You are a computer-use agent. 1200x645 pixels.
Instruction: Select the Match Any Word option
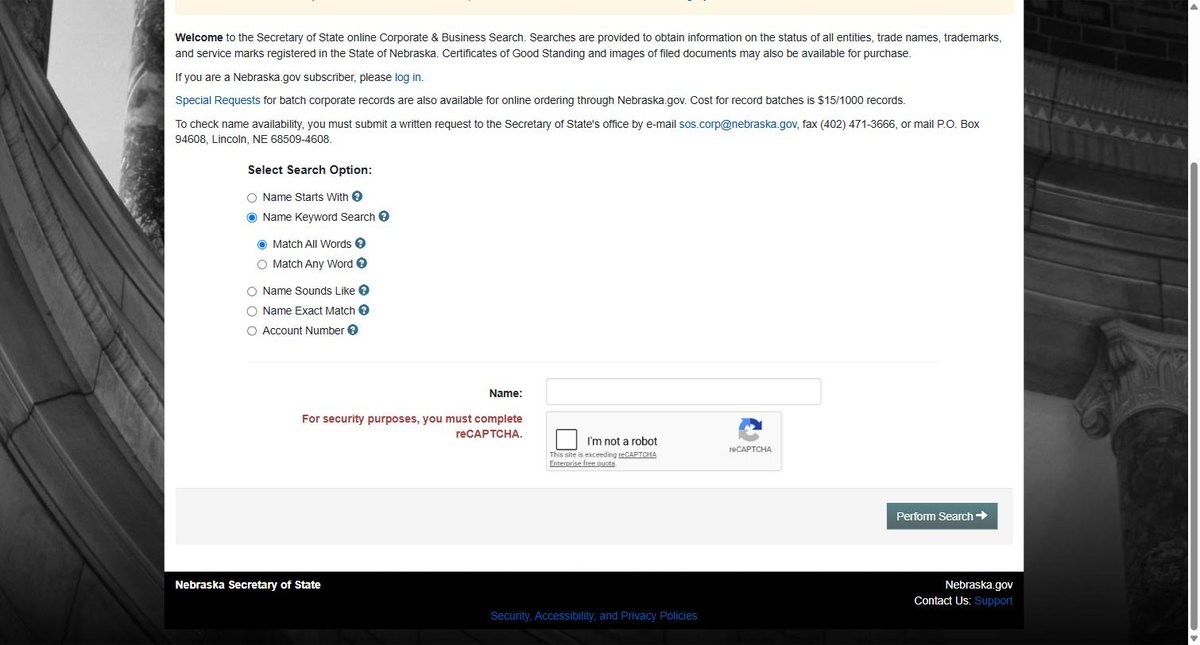(262, 264)
